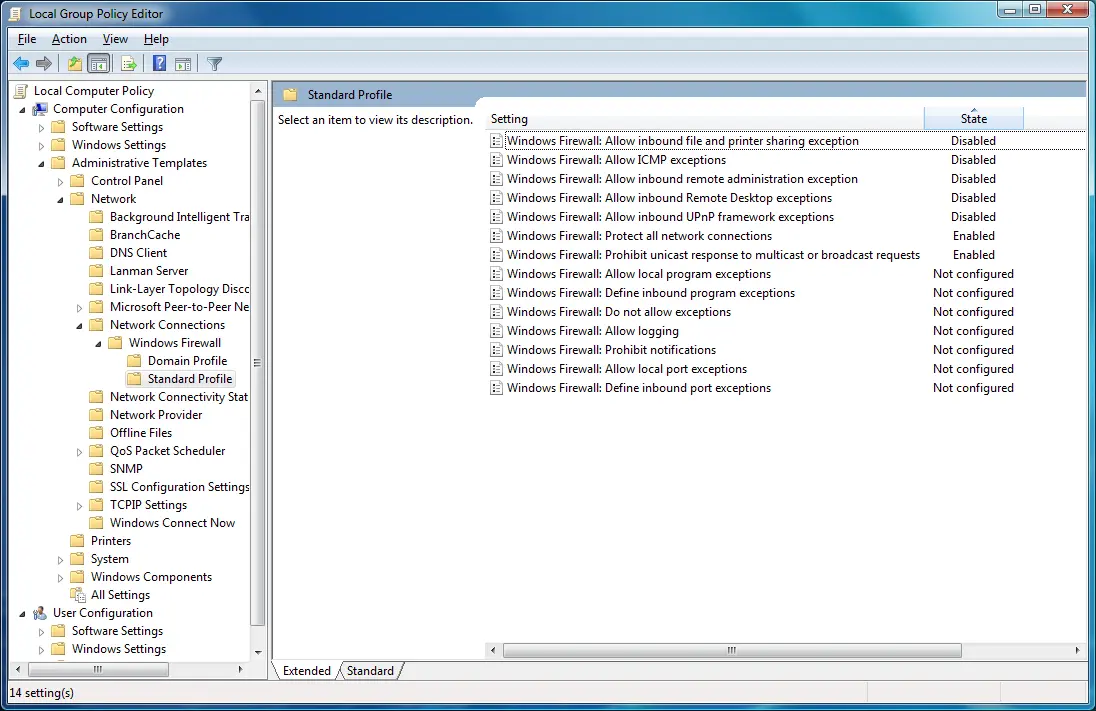The width and height of the screenshot is (1096, 711).
Task: Collapse the Computer Configuration node
Action: click(22, 110)
